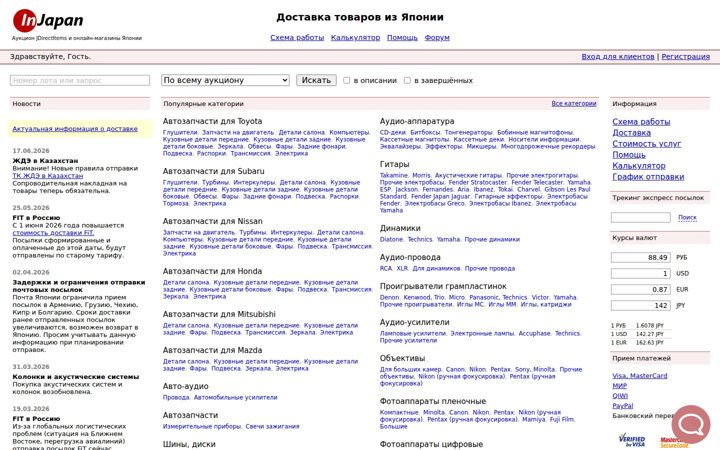
Task: Open sidebar 'Калькулятор' link under Информация
Action: tap(639, 166)
